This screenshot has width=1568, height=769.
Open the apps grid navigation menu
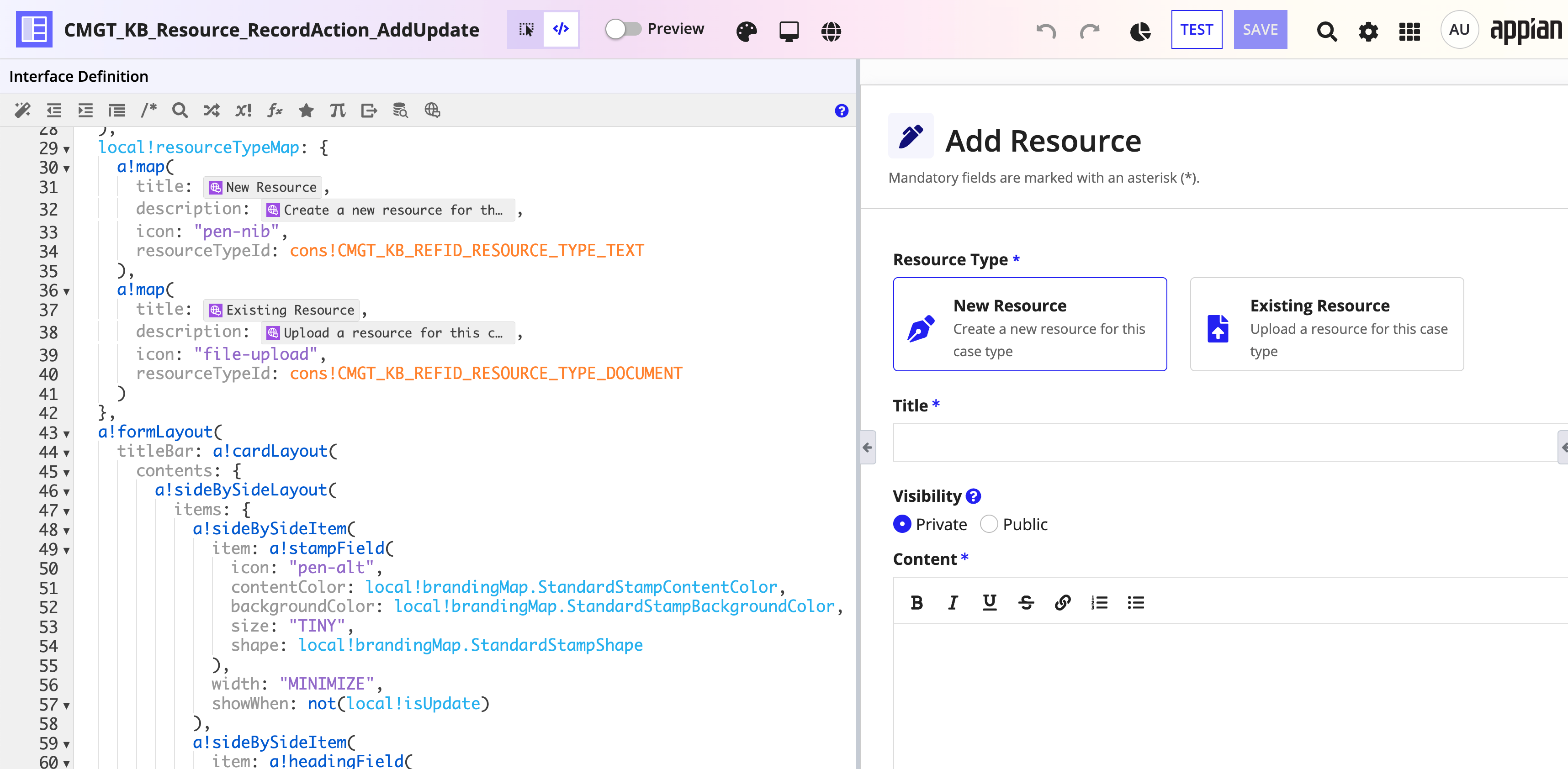click(1409, 31)
